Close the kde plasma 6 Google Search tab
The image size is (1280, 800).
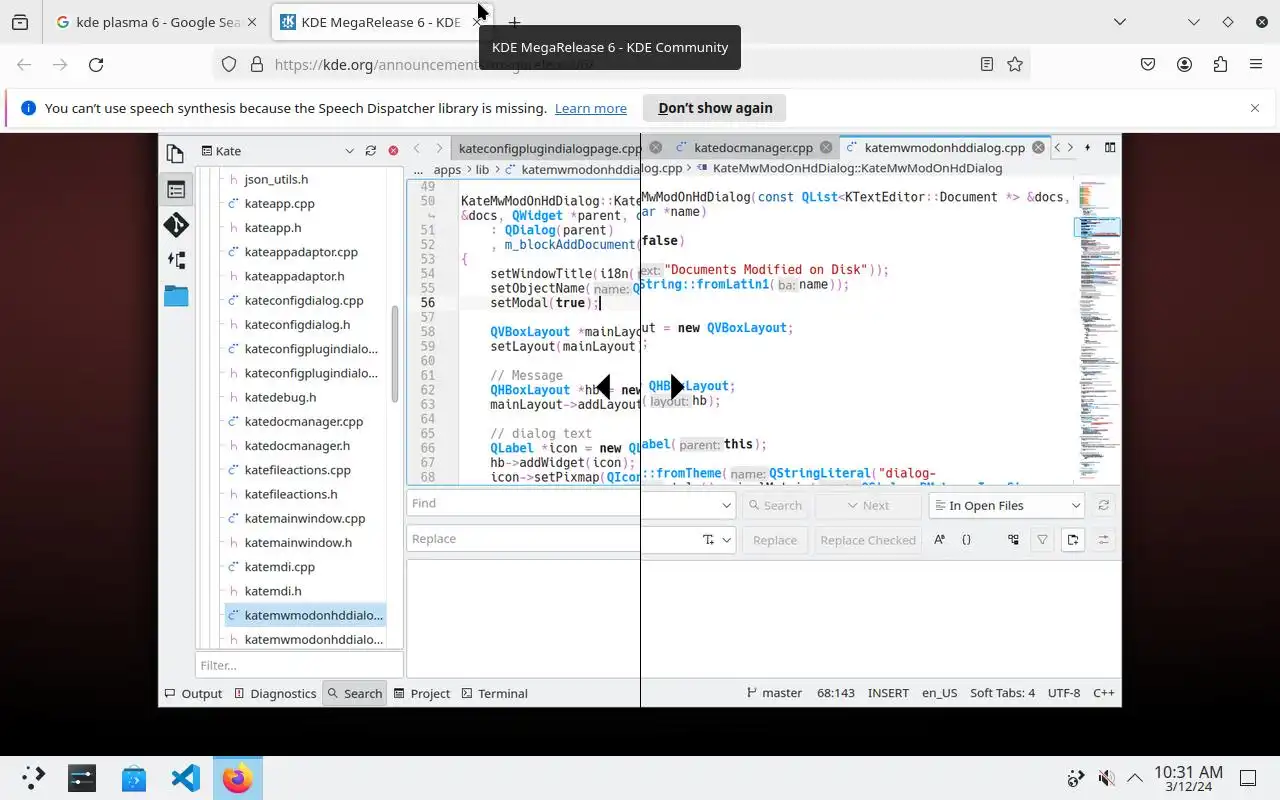(x=251, y=22)
